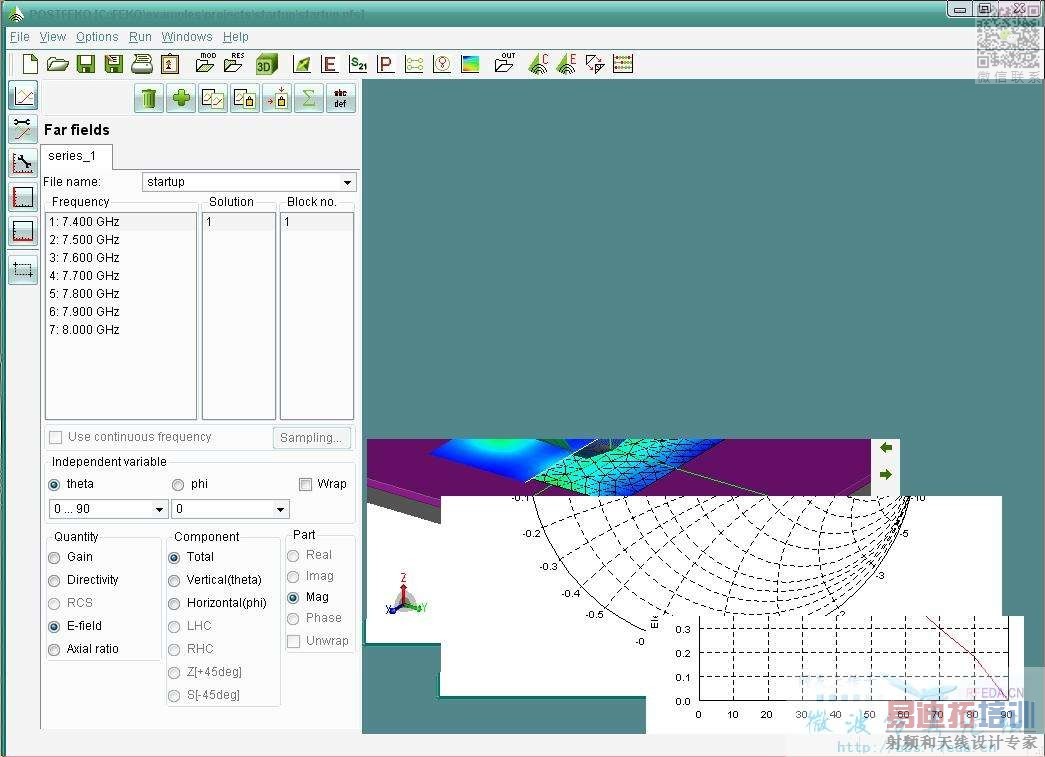Open the phi value dropdown showing 0
This screenshot has width=1045, height=757.
point(231,509)
